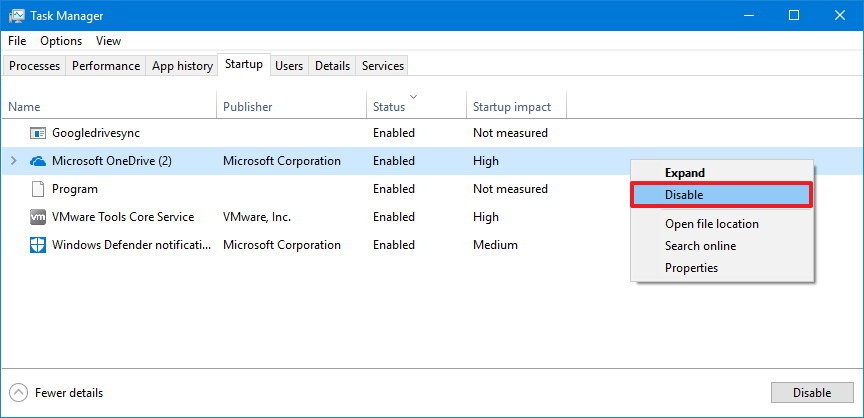Maximize the Task Manager window
Viewport: 864px width, 418px height.
794,15
